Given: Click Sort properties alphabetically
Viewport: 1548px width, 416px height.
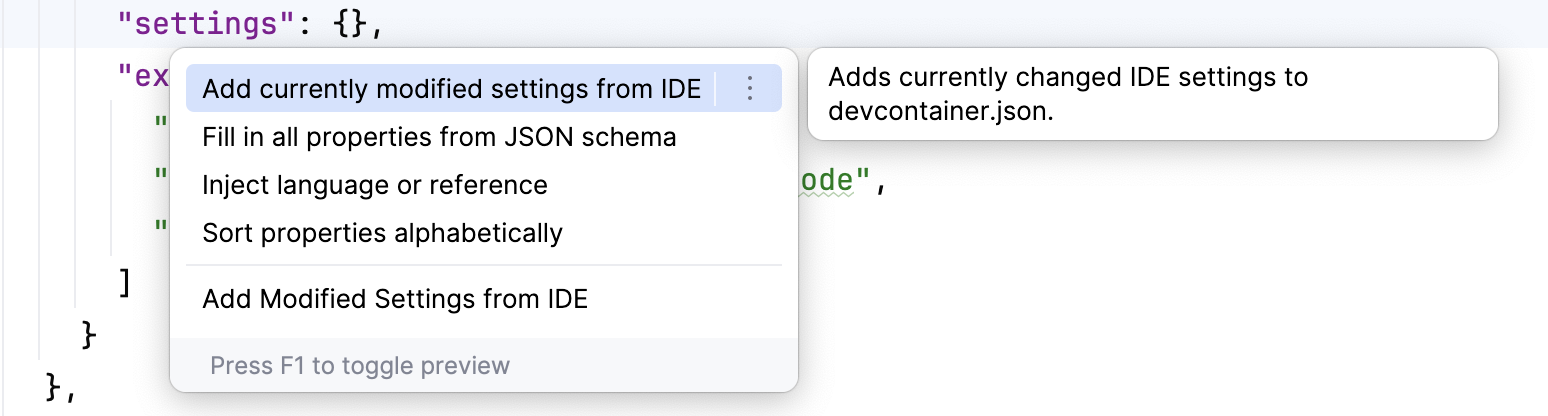Looking at the screenshot, I should [382, 233].
